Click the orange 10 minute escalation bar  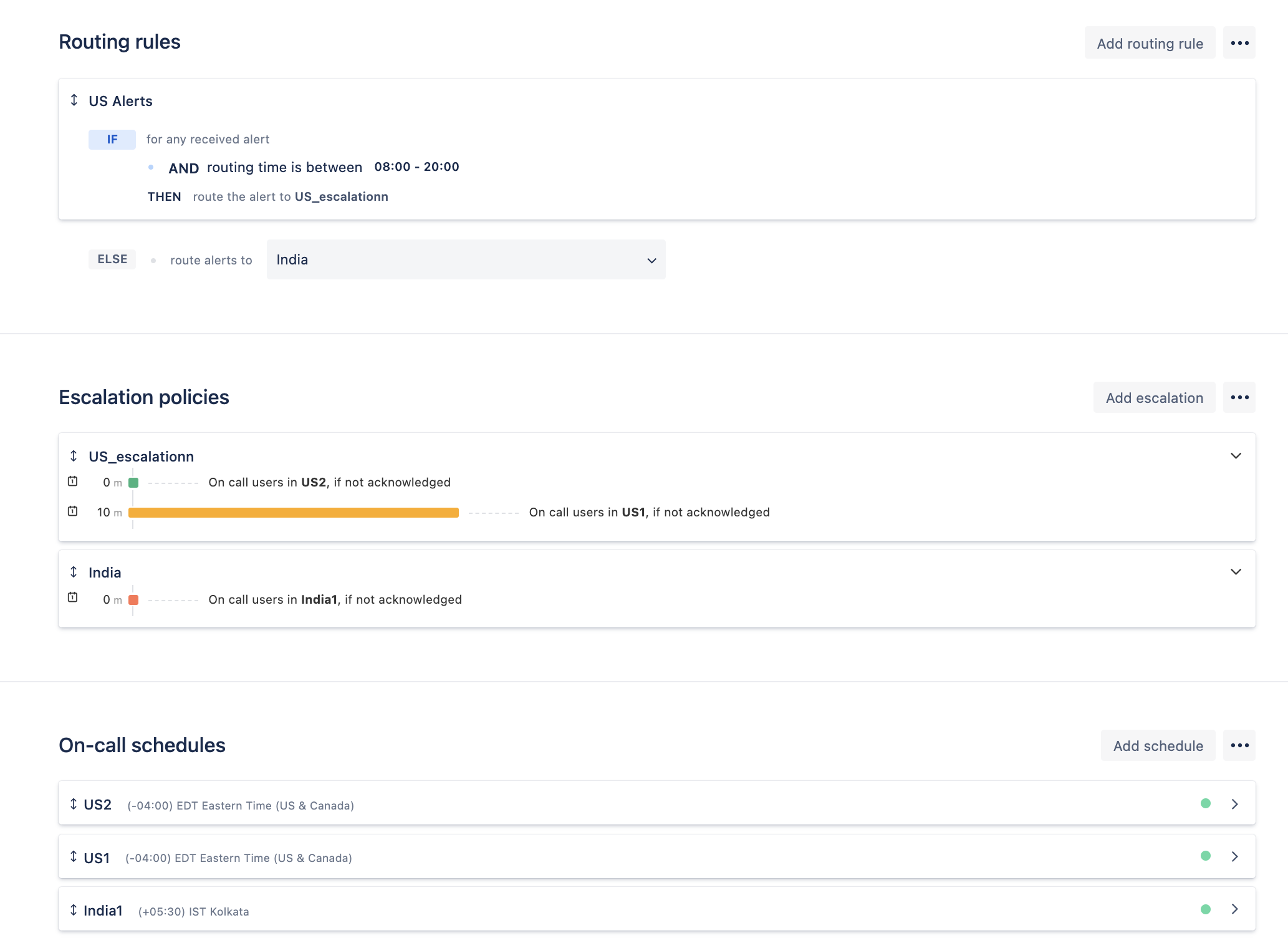(x=294, y=513)
